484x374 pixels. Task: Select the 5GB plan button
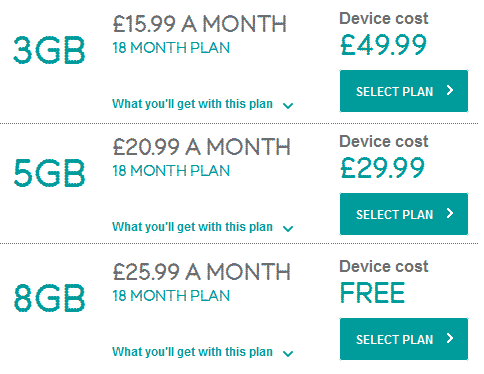point(404,214)
